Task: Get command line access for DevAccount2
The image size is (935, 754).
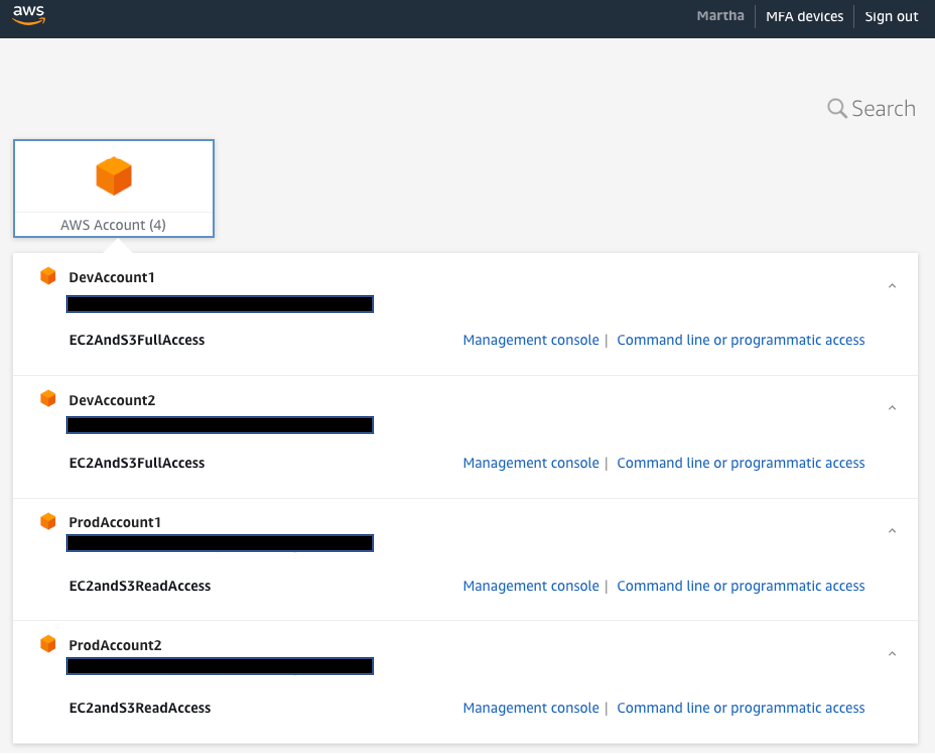Action: point(741,463)
